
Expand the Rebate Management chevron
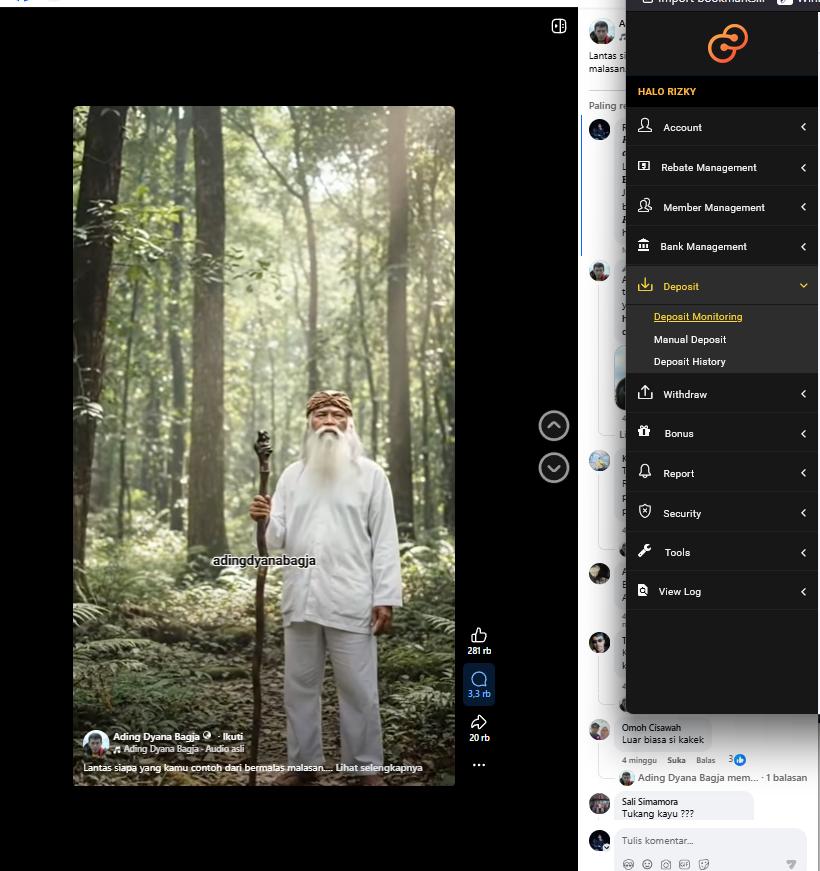[803, 167]
